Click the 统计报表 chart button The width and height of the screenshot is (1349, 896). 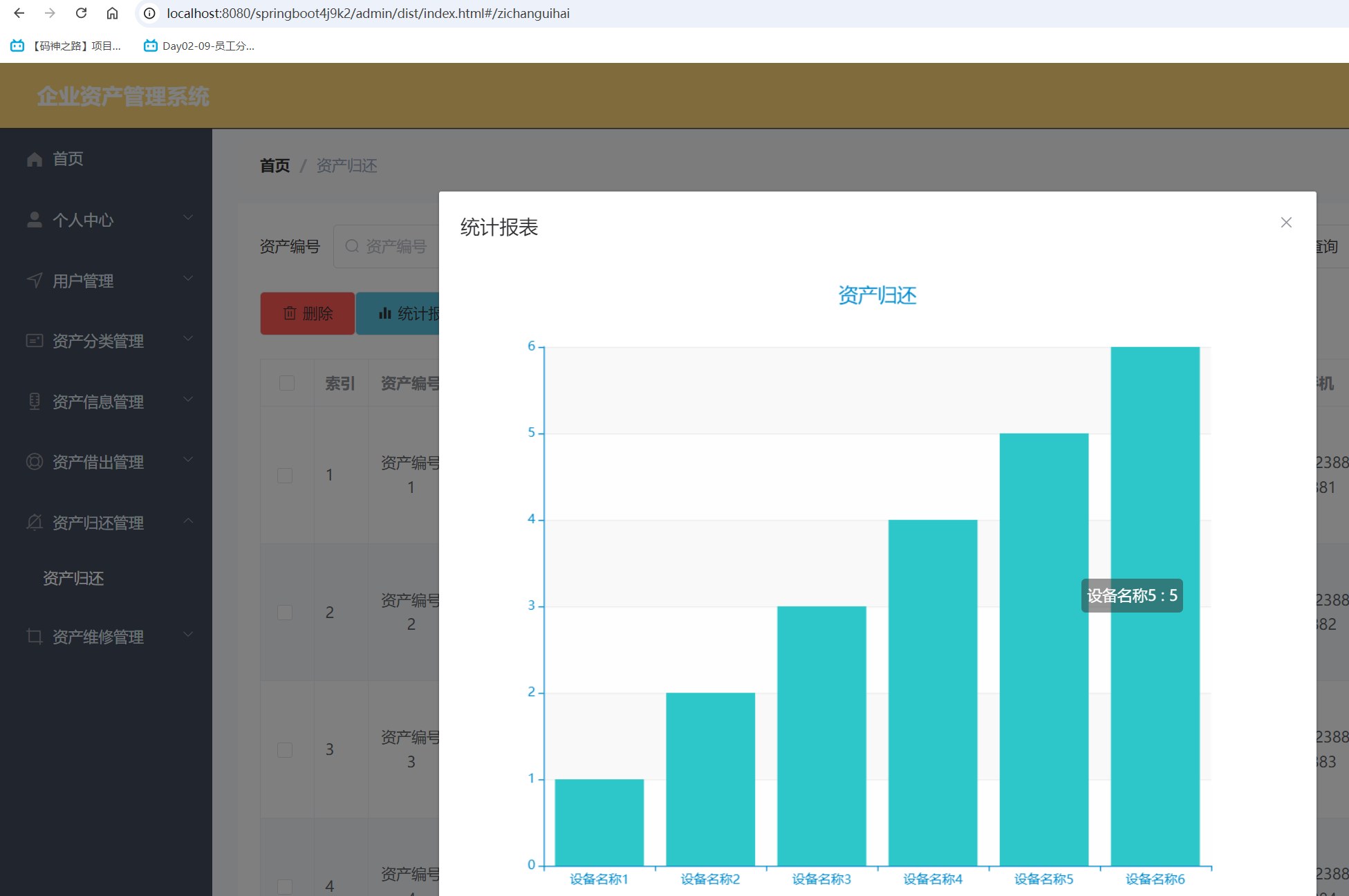coord(399,314)
